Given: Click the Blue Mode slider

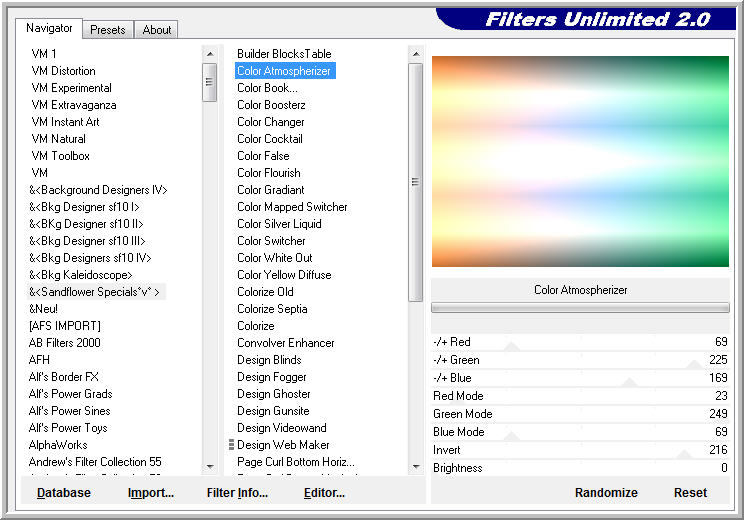Looking at the screenshot, I should [580, 432].
